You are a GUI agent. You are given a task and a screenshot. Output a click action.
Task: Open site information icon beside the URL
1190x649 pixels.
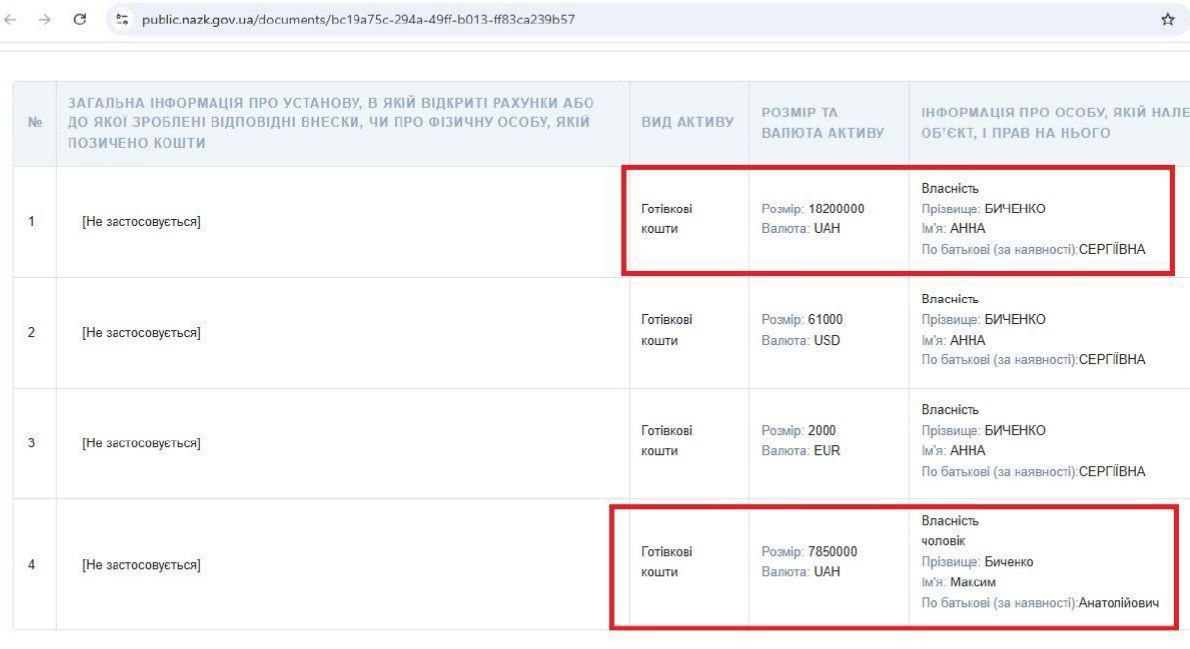click(123, 19)
